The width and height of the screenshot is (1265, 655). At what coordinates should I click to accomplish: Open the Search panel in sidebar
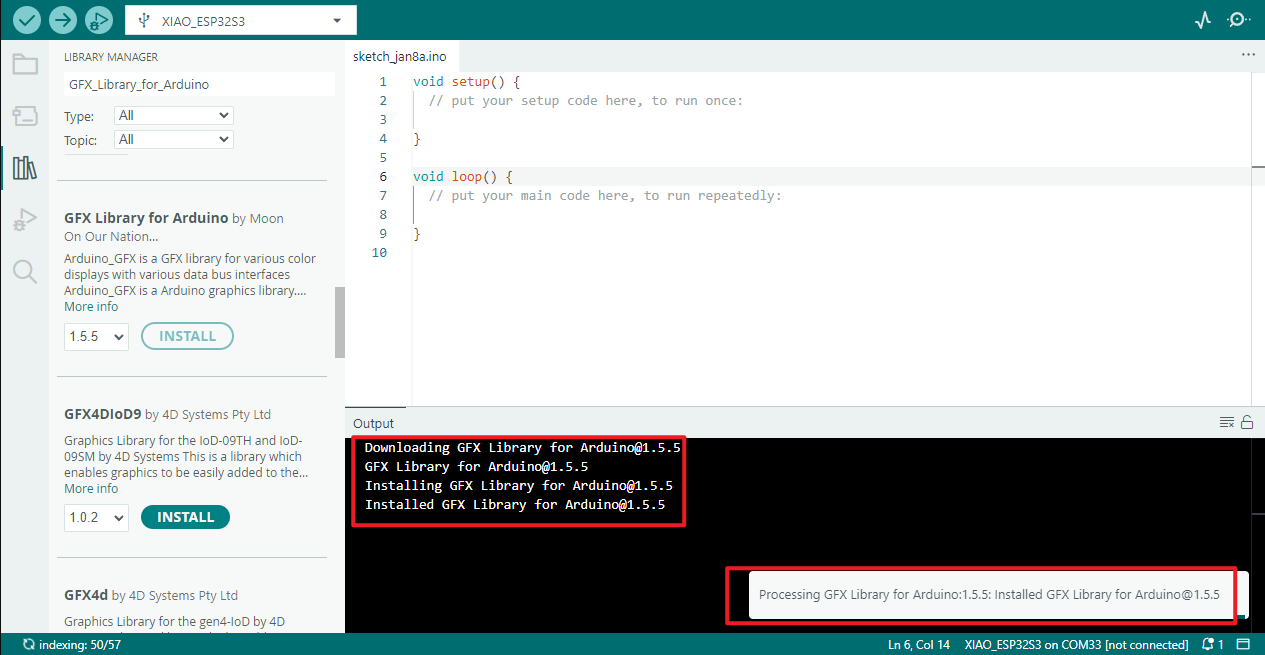25,271
